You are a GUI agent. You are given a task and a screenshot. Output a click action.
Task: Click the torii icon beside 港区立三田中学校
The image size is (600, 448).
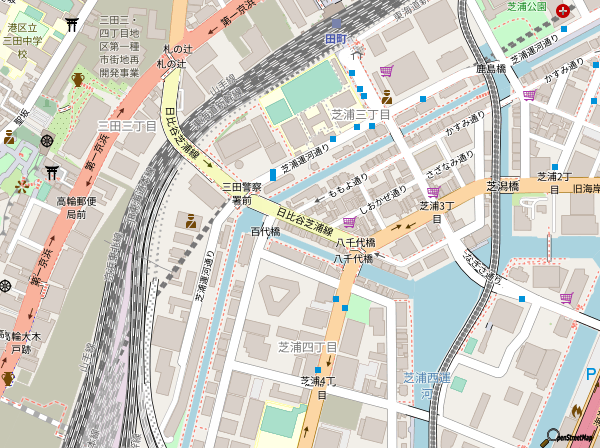coord(71,23)
